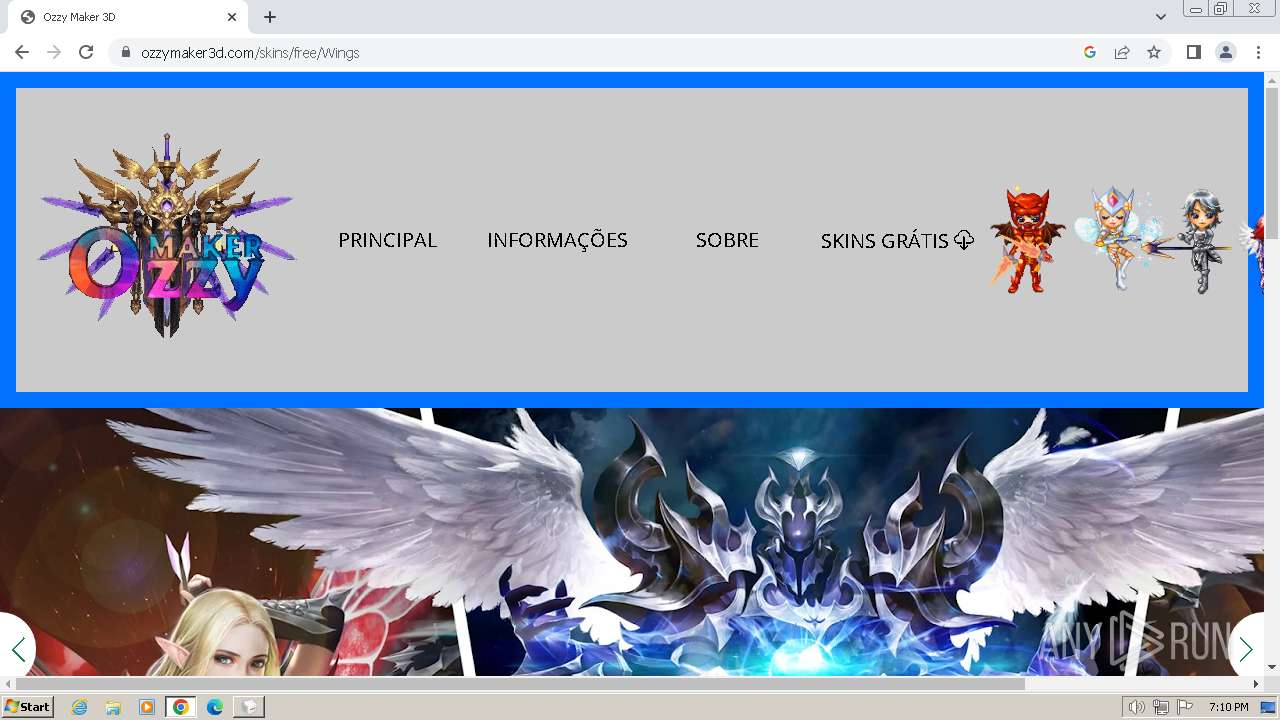Open media player from taskbar
Screen dimensions: 1280x720
point(147,707)
